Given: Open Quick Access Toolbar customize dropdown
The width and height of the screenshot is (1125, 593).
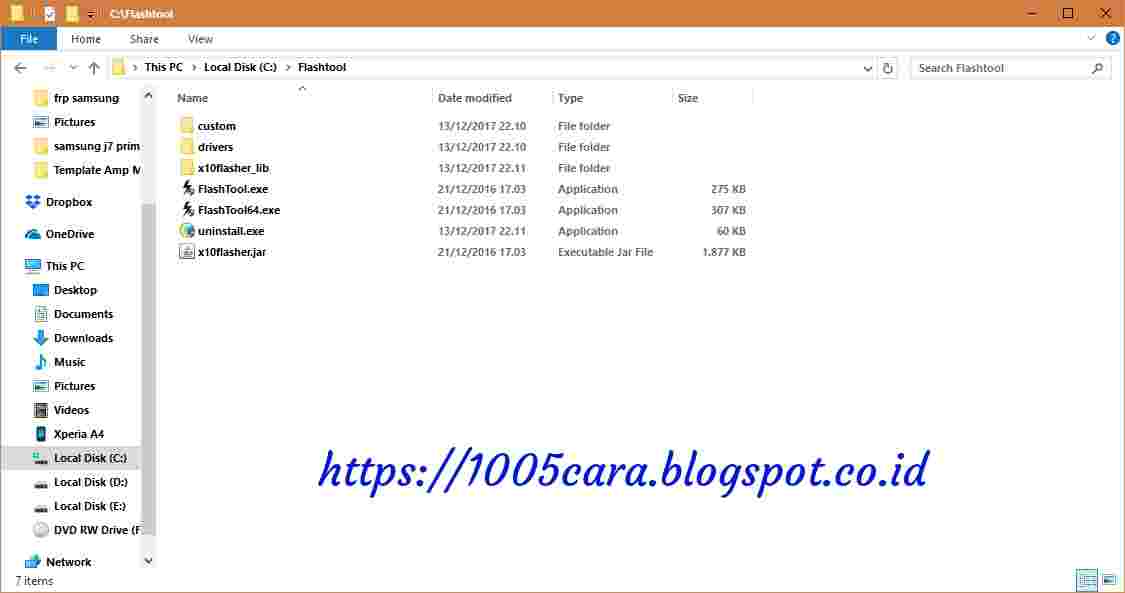Looking at the screenshot, I should tap(91, 14).
